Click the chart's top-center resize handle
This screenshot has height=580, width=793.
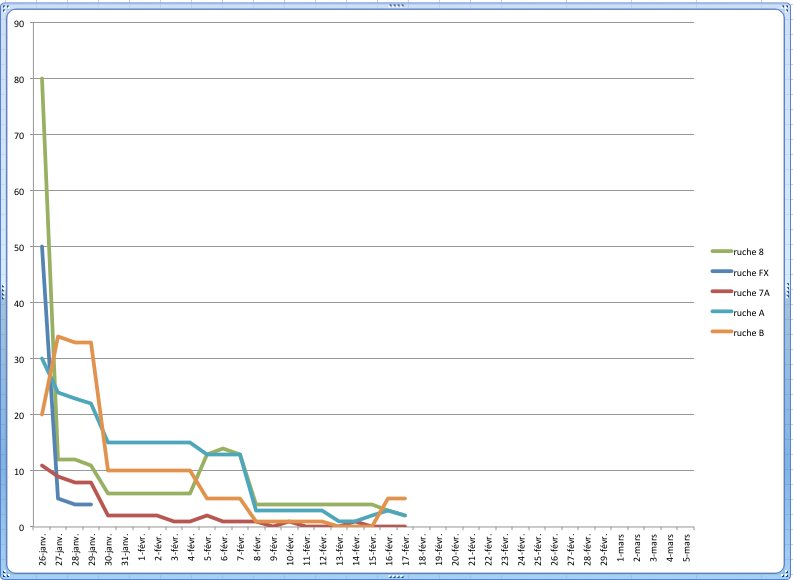(x=396, y=5)
